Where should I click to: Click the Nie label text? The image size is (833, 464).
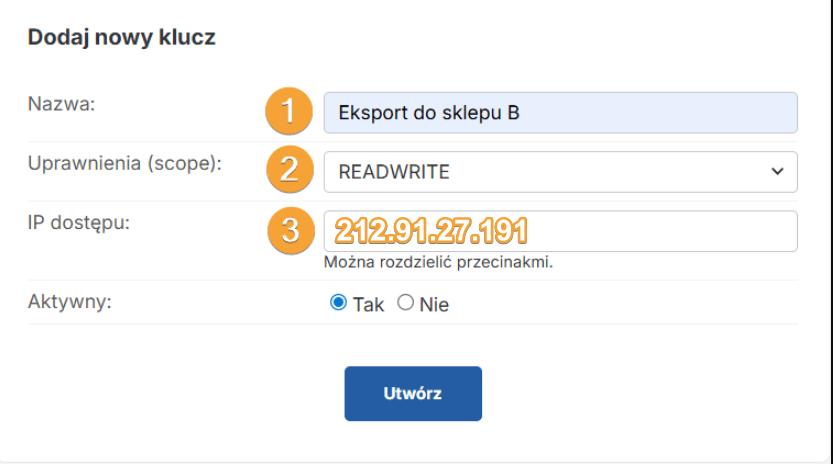[x=434, y=305]
